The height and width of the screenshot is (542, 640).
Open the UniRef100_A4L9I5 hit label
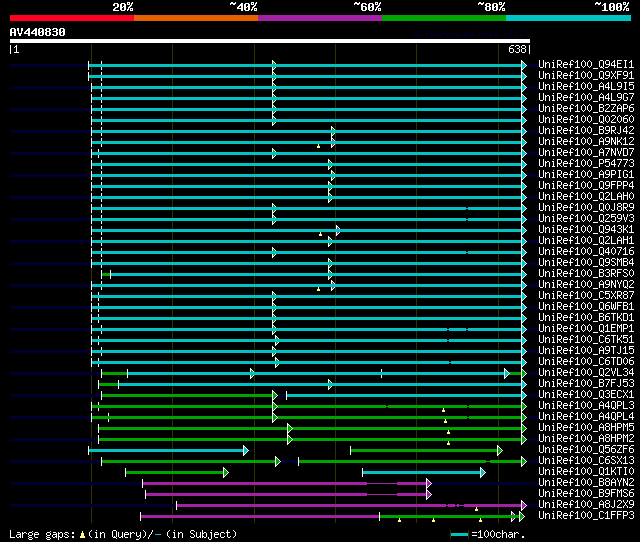pyautogui.click(x=586, y=87)
